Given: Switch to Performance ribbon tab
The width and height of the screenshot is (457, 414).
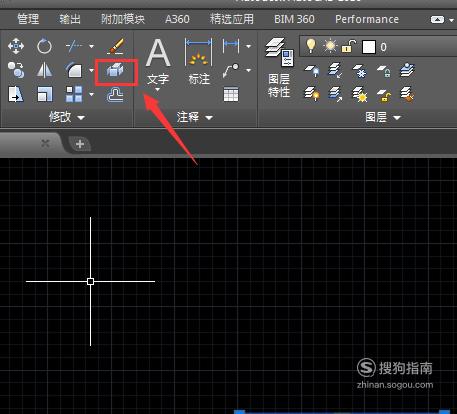Looking at the screenshot, I should pyautogui.click(x=367, y=19).
